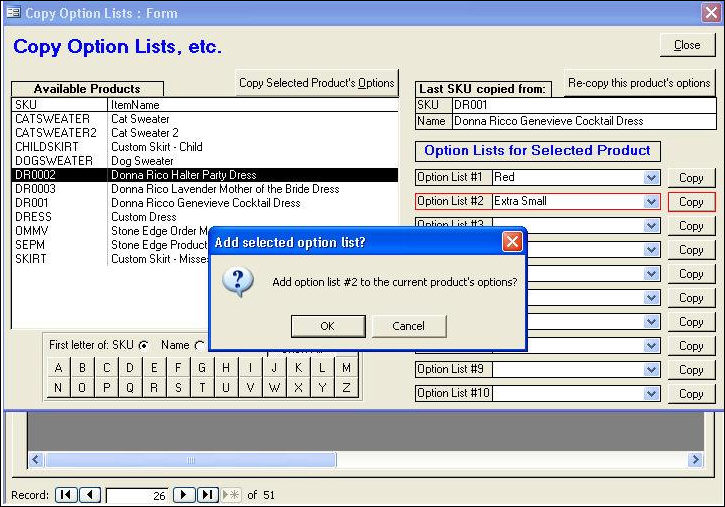Filter by letter W

(x=275, y=388)
